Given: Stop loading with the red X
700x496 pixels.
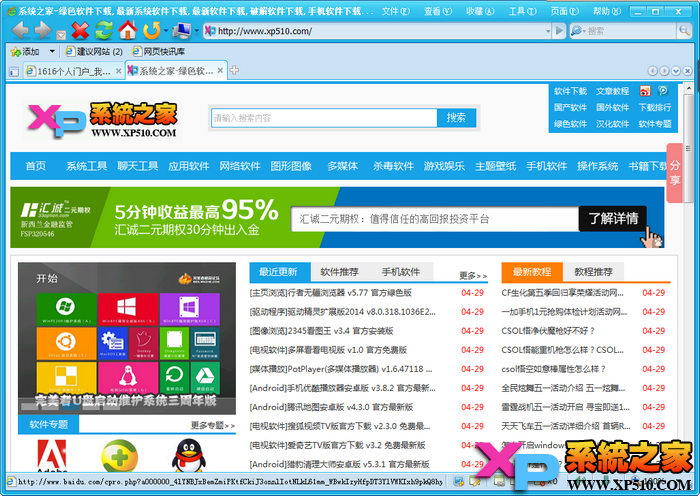Looking at the screenshot, I should pos(80,30).
